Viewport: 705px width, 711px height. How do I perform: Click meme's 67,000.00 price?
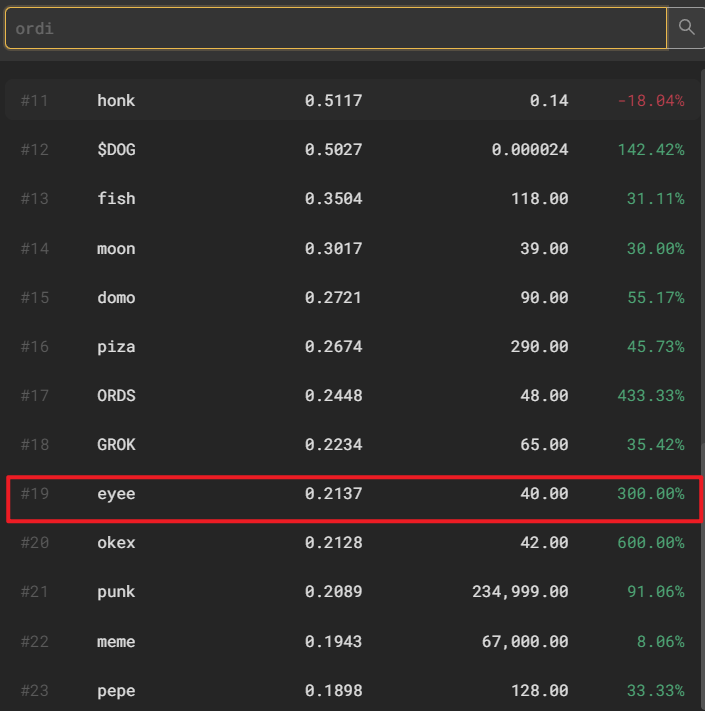tap(525, 641)
